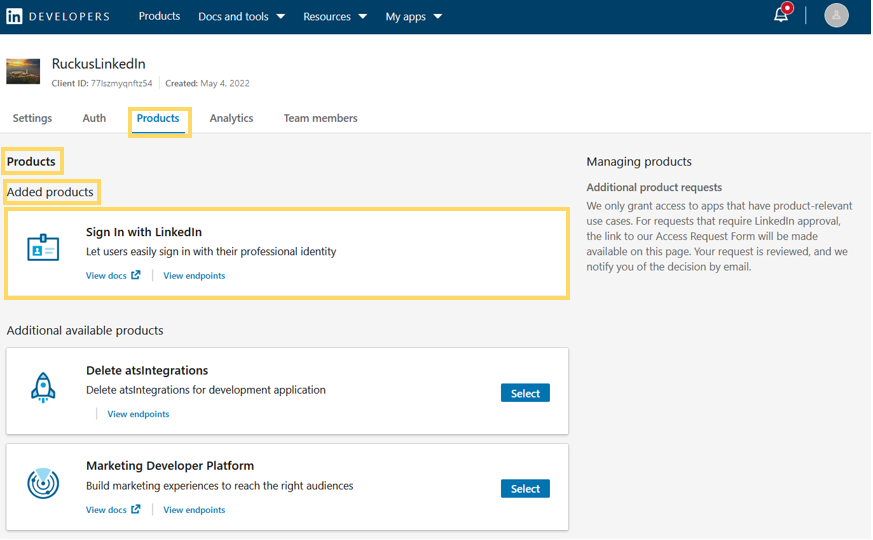Open the My apps menu

[x=414, y=17]
